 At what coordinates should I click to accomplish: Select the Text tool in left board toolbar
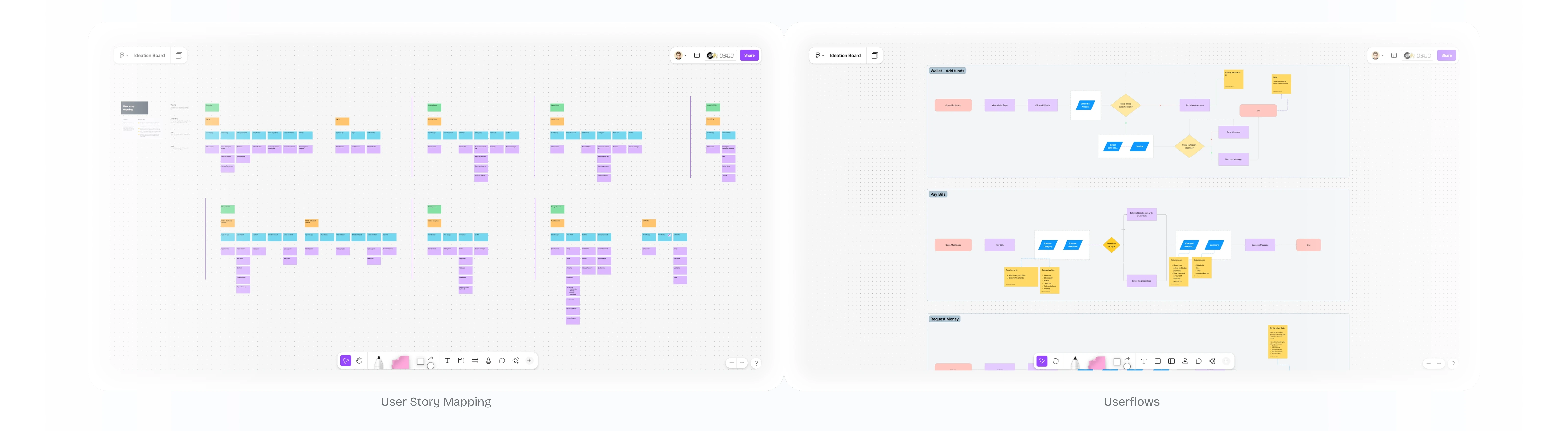(447, 361)
